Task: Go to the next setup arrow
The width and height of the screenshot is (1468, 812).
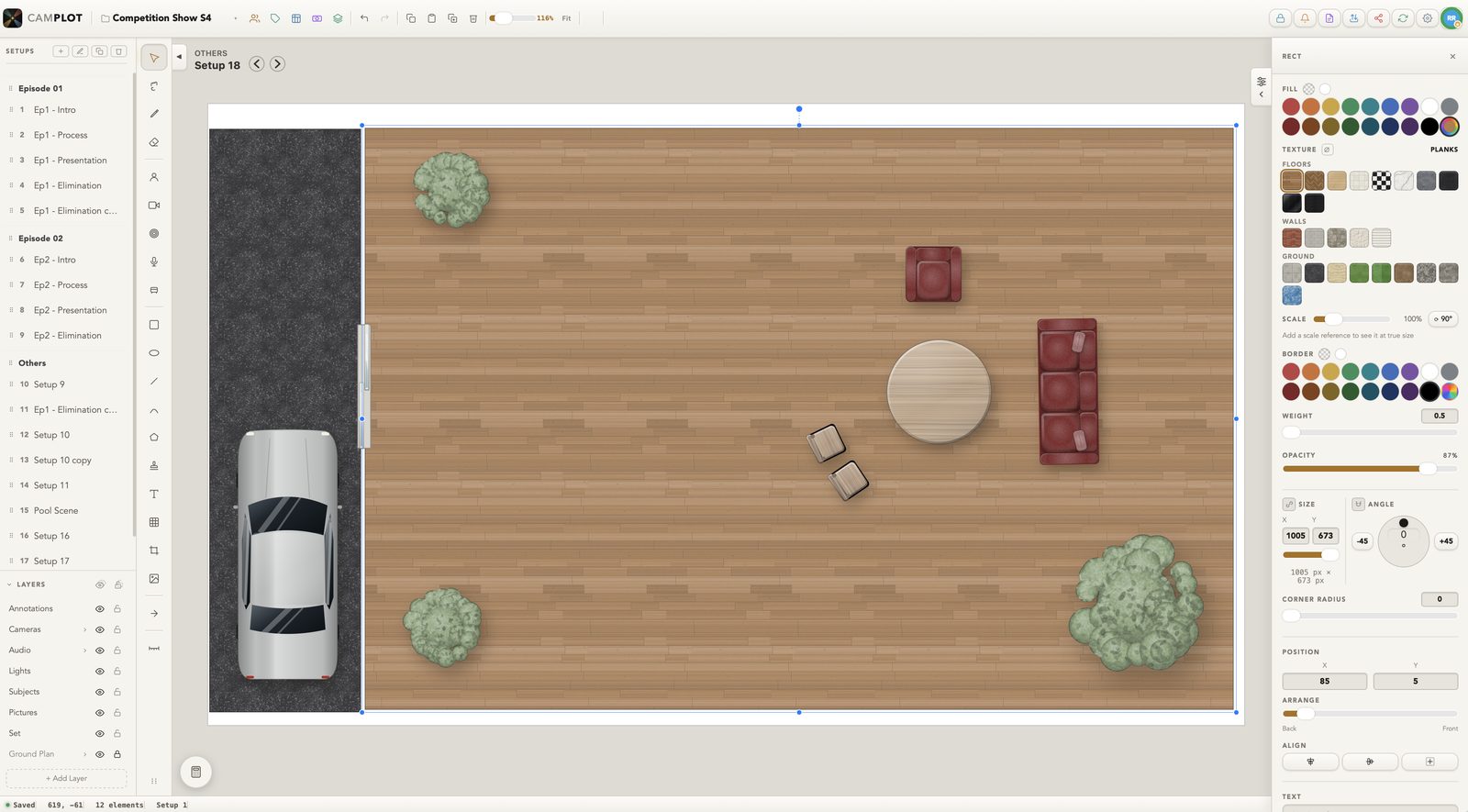Action: pos(277,64)
